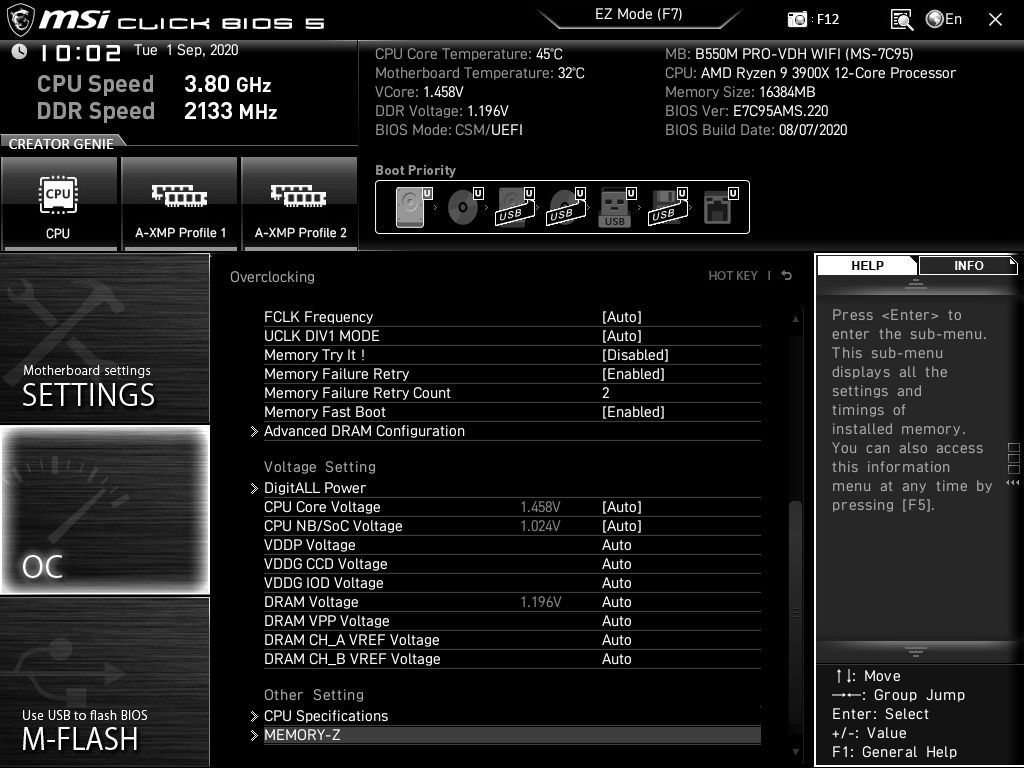Take a screenshot with the F12 camera icon
Image resolution: width=1024 pixels, height=768 pixels.
click(x=797, y=20)
